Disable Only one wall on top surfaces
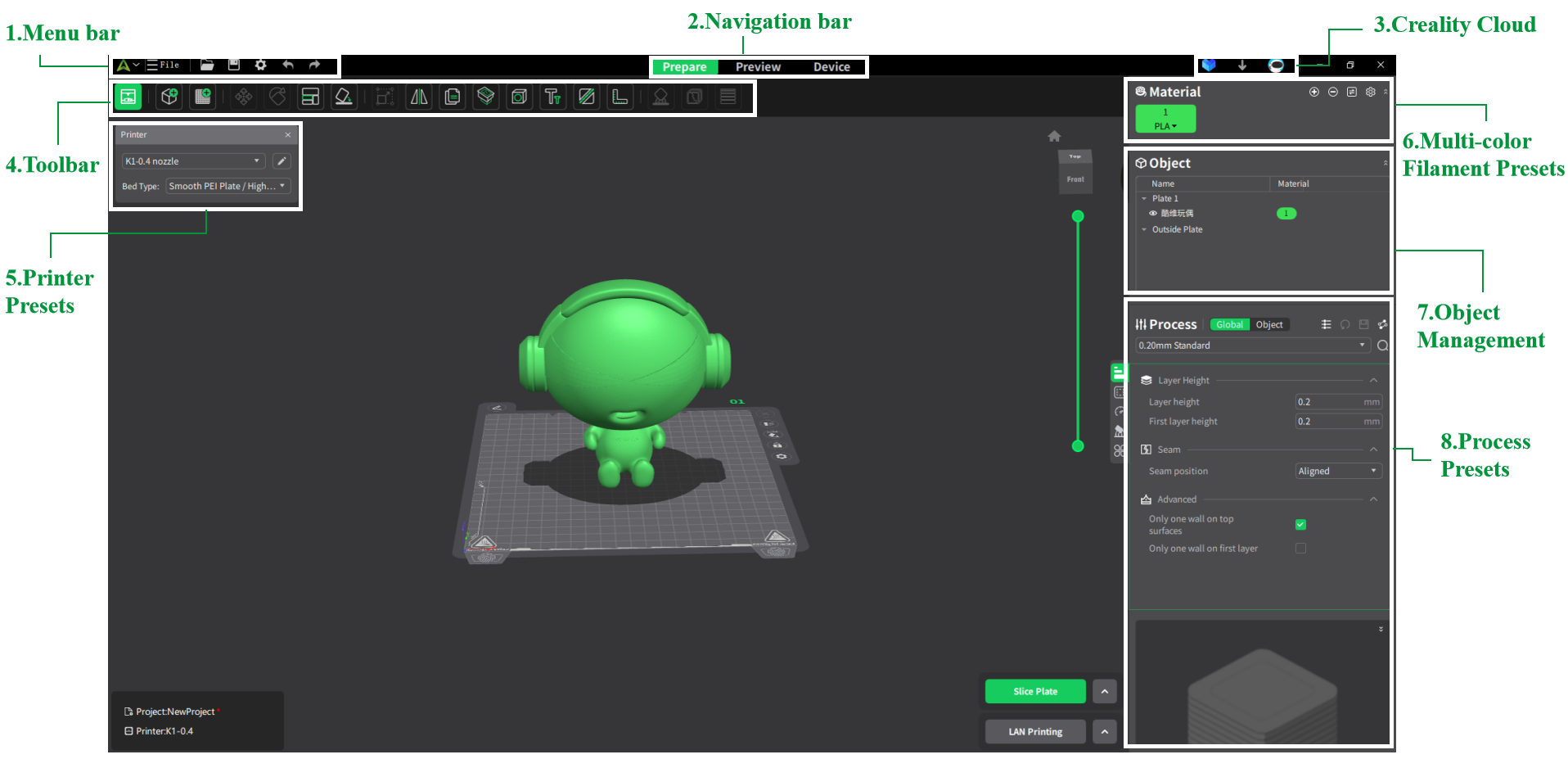Screen dimensions: 1568x759 tap(1300, 524)
